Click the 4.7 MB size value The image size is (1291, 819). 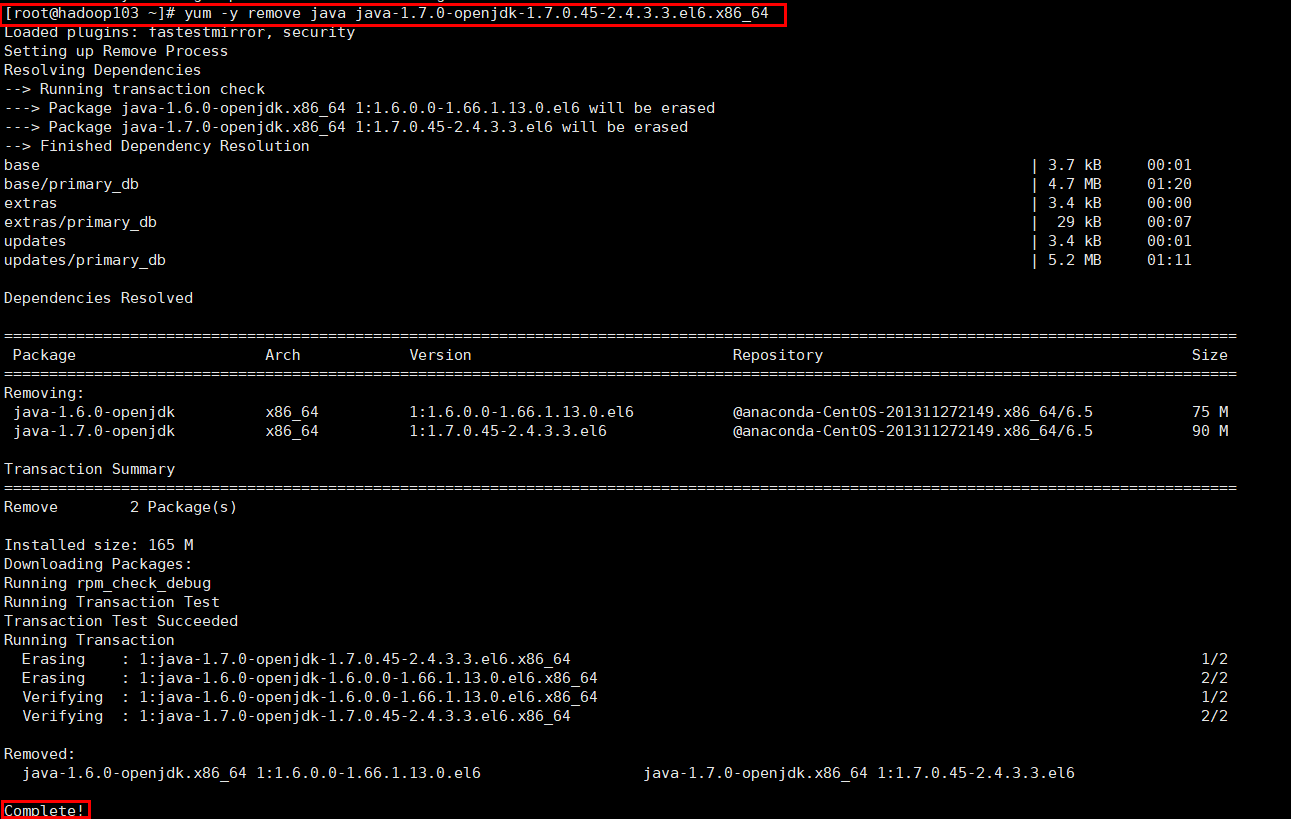coord(1075,184)
